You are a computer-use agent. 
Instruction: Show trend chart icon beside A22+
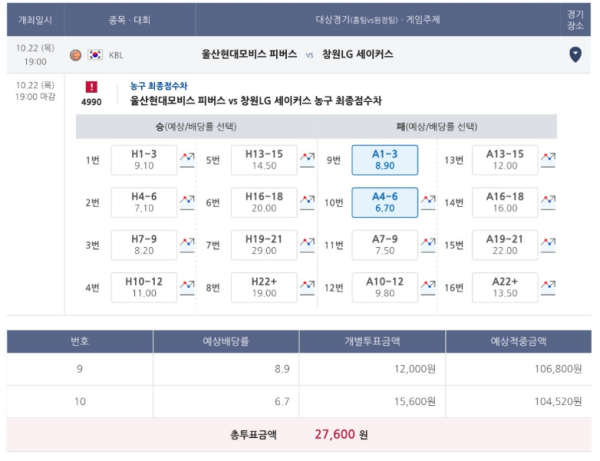[x=548, y=288]
